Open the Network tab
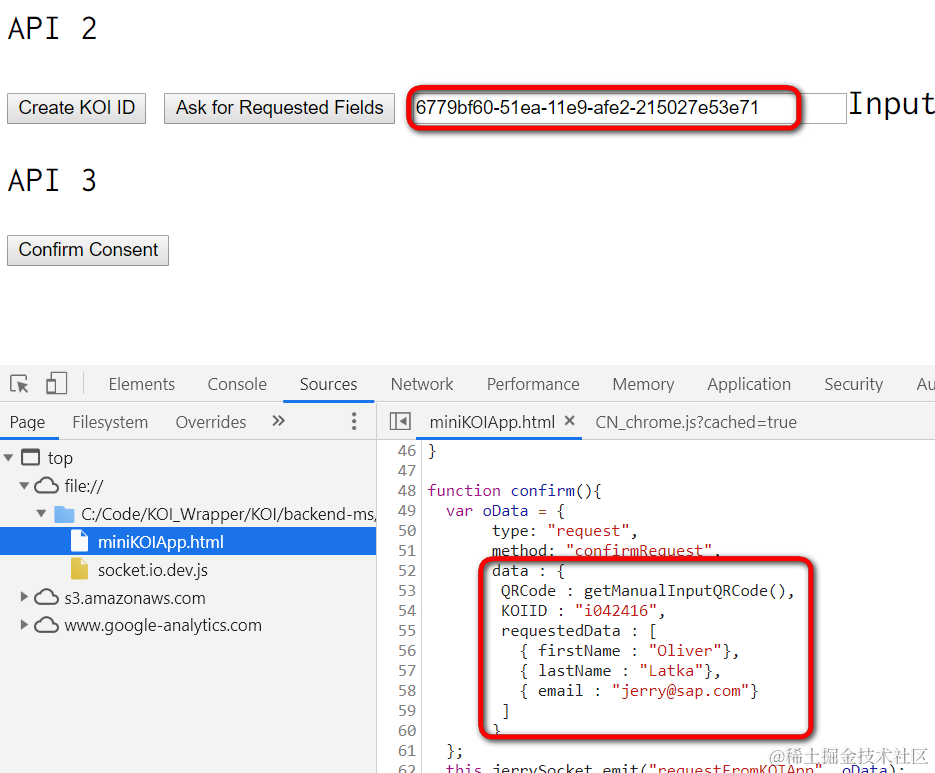This screenshot has height=773, width=935. point(422,384)
